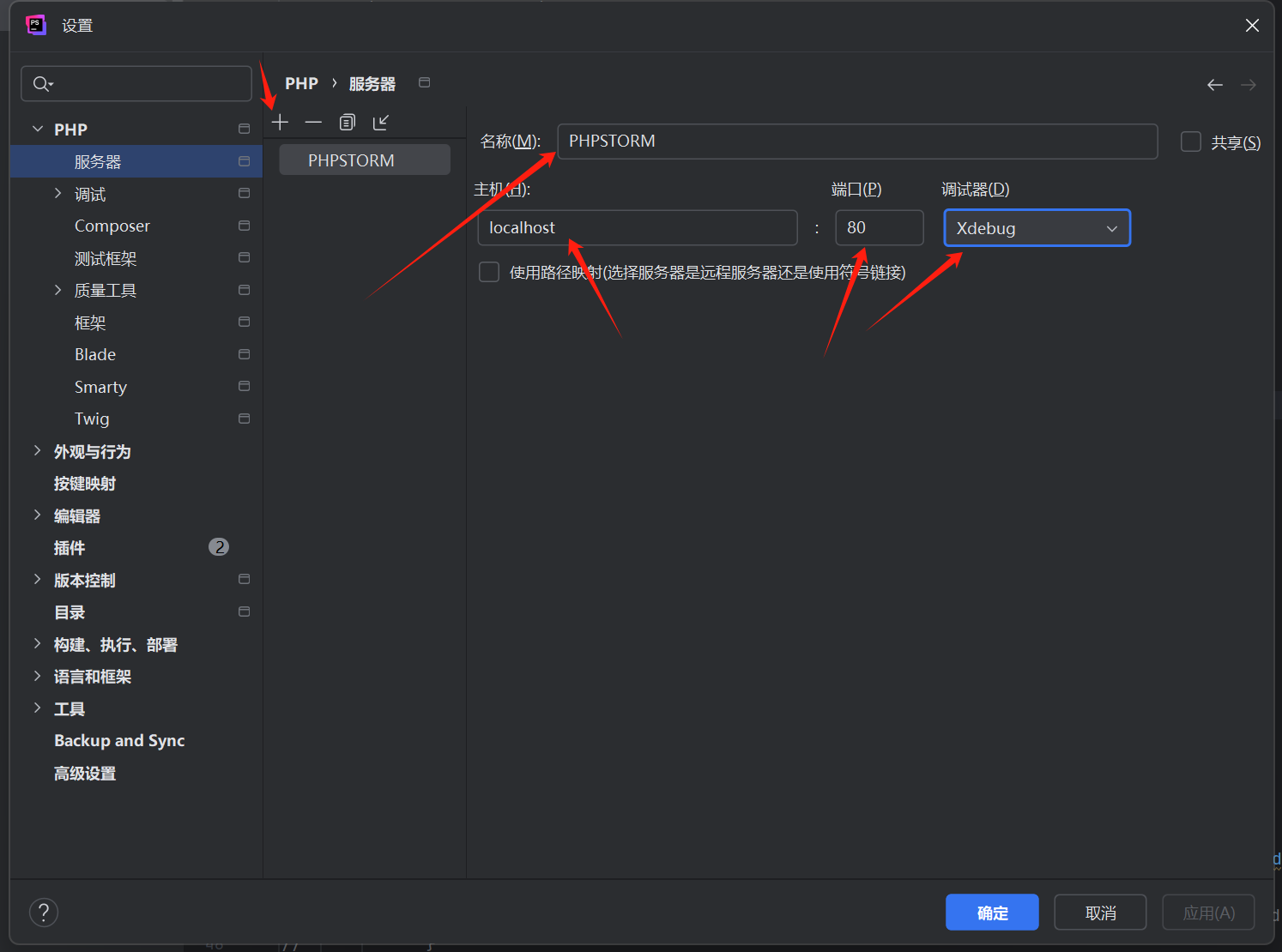Image resolution: width=1282 pixels, height=952 pixels.
Task: Click project icon on the Smarty row
Action: tap(244, 387)
